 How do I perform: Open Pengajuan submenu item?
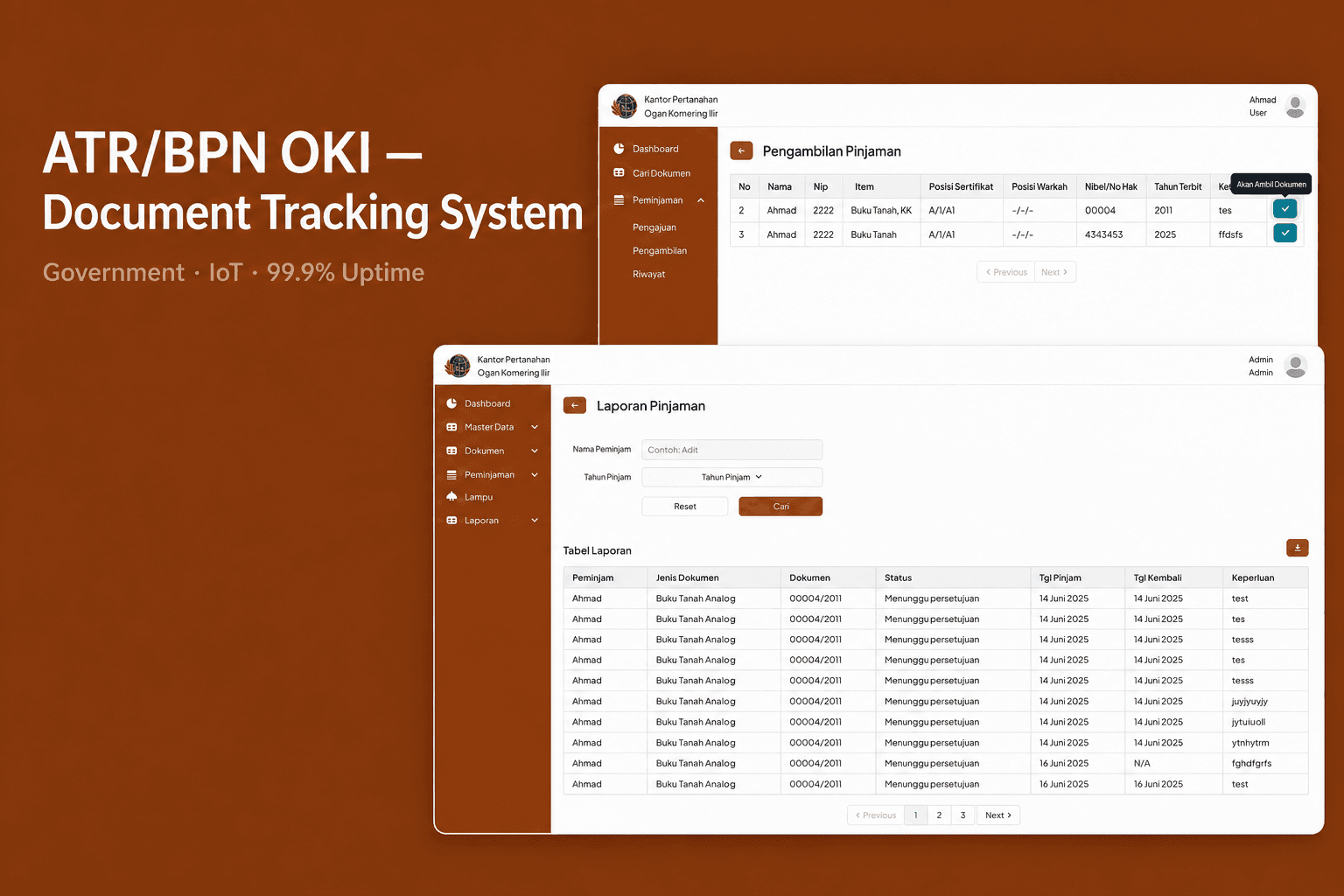tap(654, 227)
